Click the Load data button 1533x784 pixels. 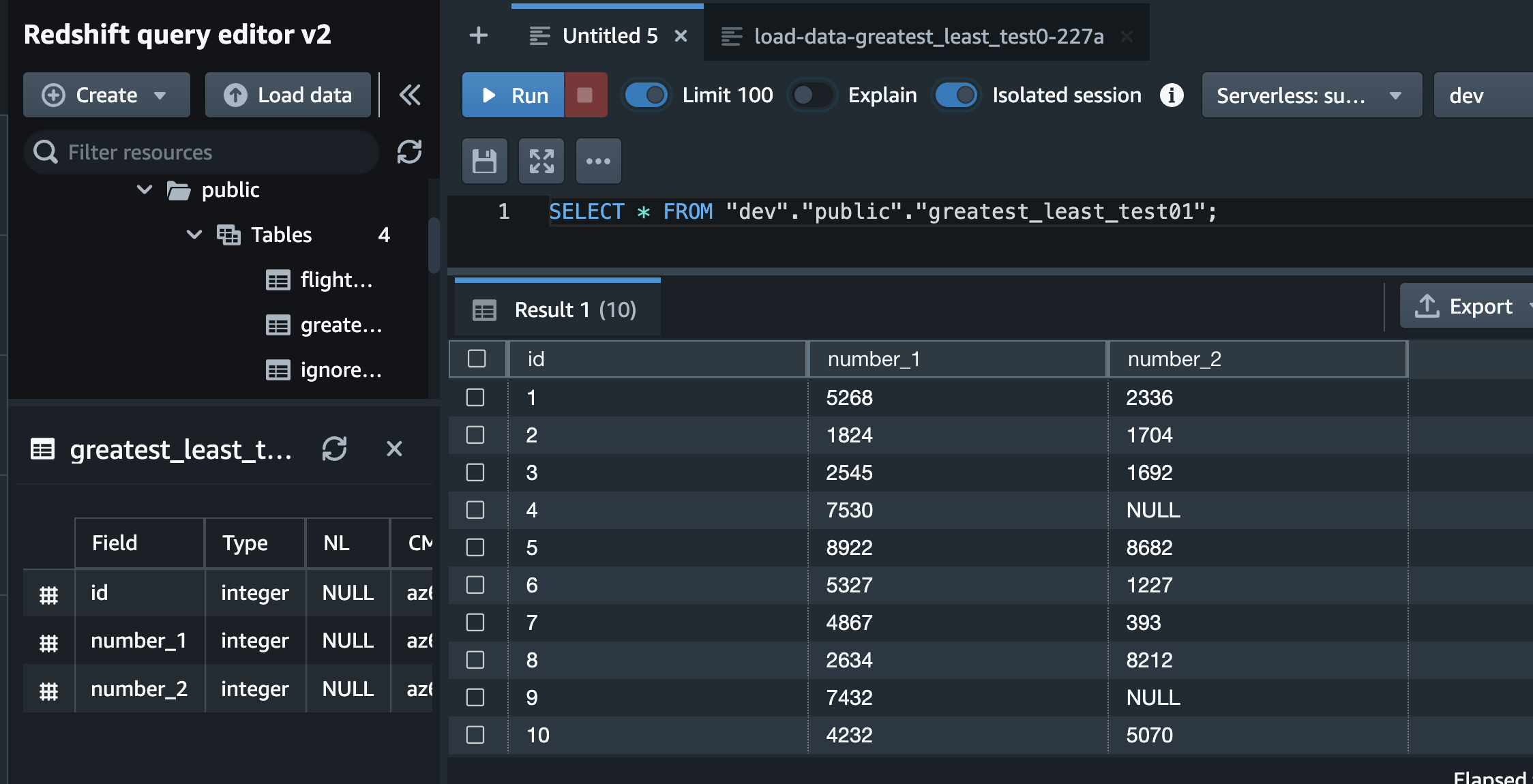(x=288, y=95)
